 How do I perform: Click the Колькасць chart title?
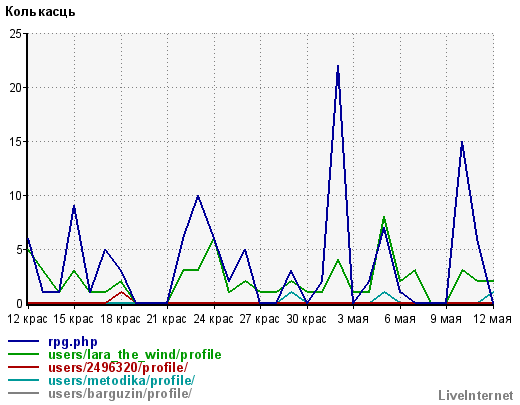click(x=40, y=12)
